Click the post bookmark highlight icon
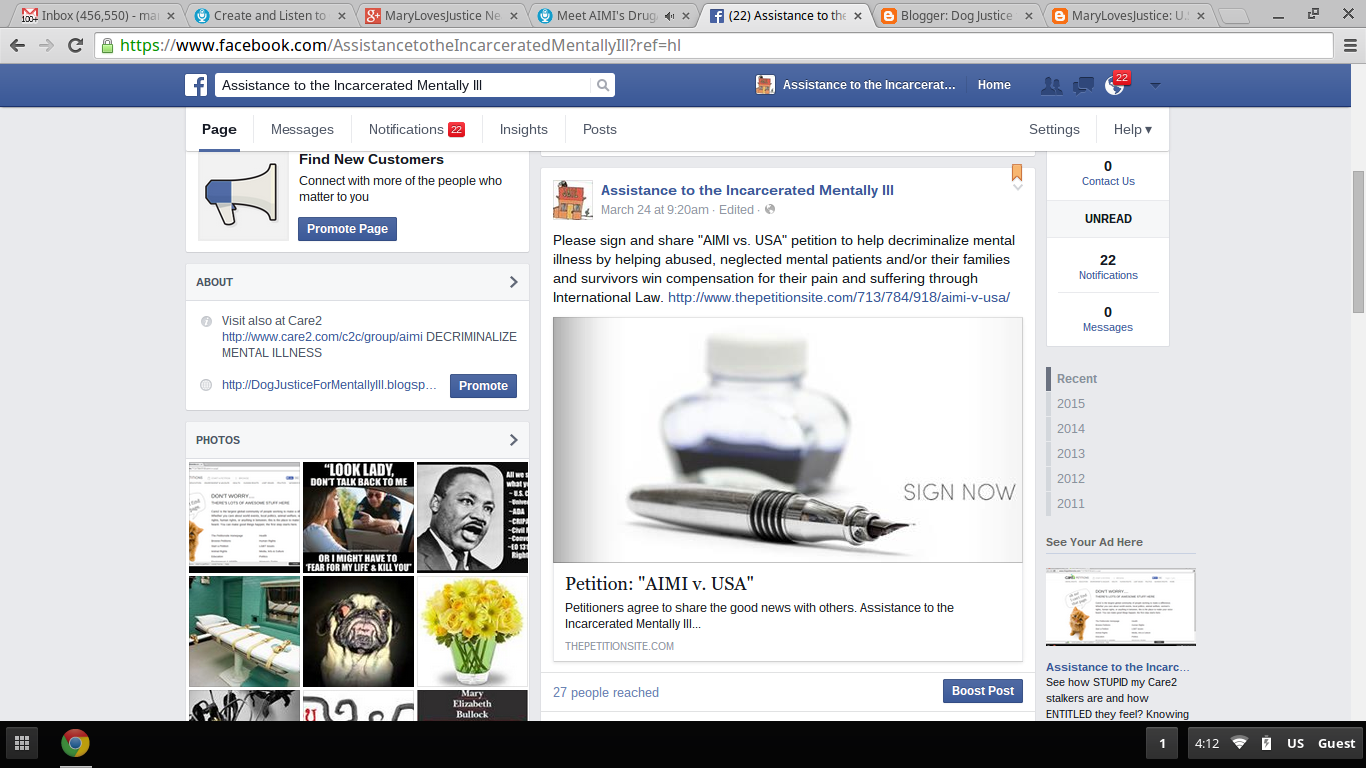Screen dimensions: 1366x768 (1017, 172)
